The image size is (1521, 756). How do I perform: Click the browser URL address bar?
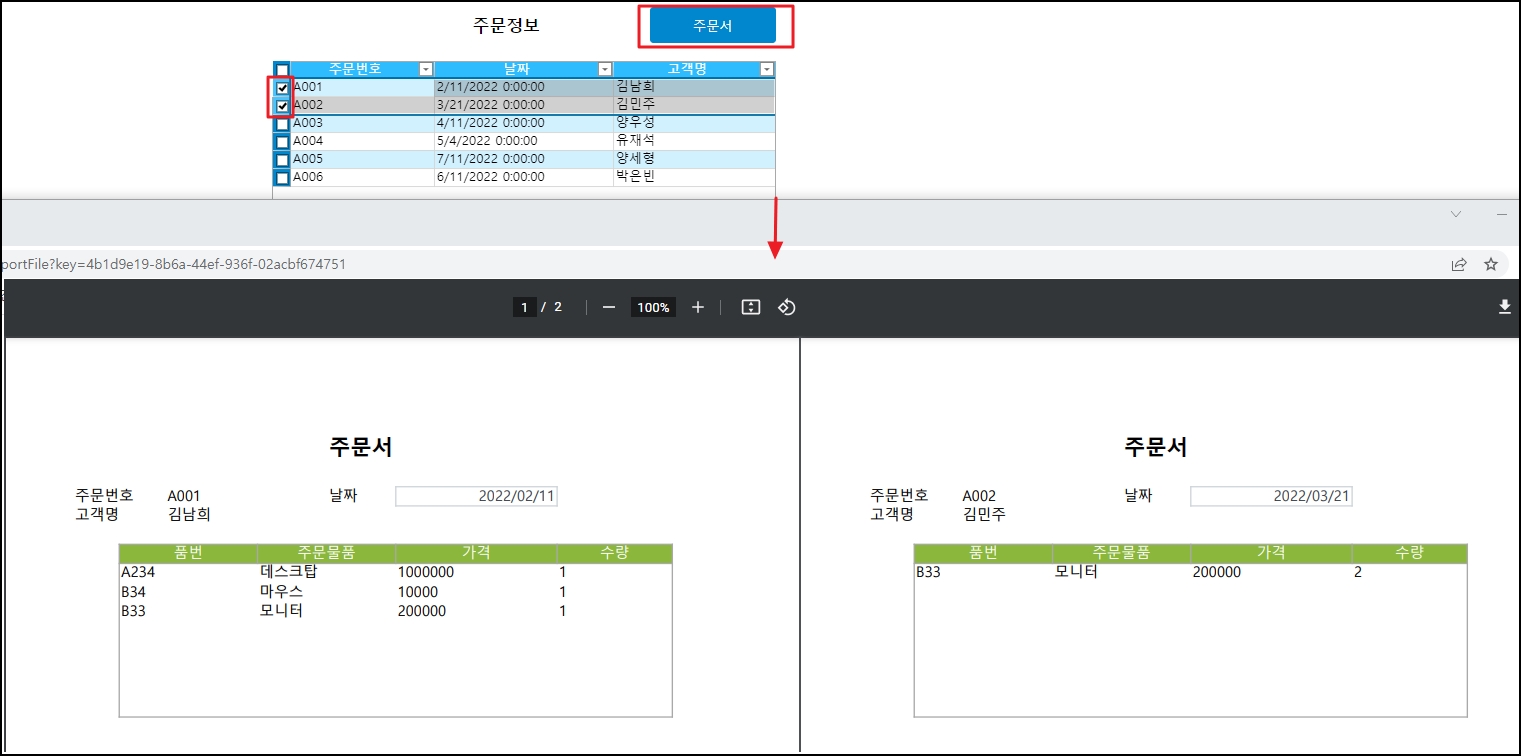[700, 264]
